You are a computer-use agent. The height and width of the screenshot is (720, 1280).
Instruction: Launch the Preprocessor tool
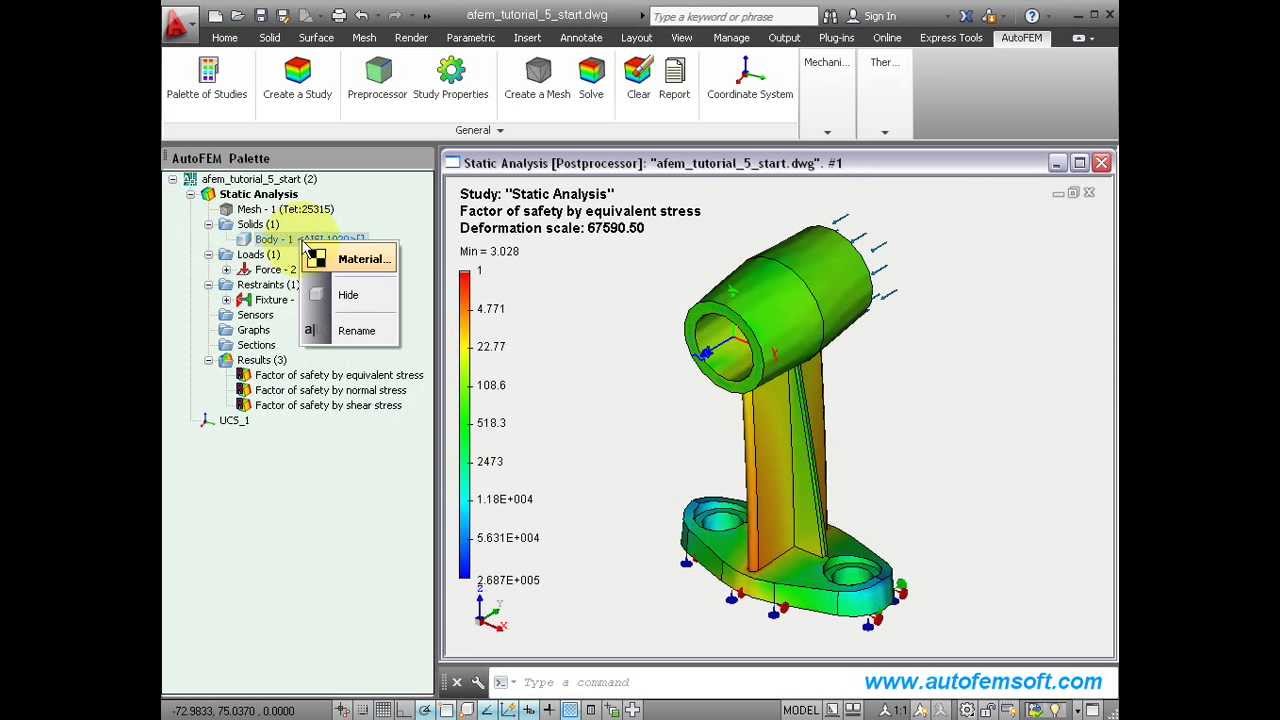[377, 78]
